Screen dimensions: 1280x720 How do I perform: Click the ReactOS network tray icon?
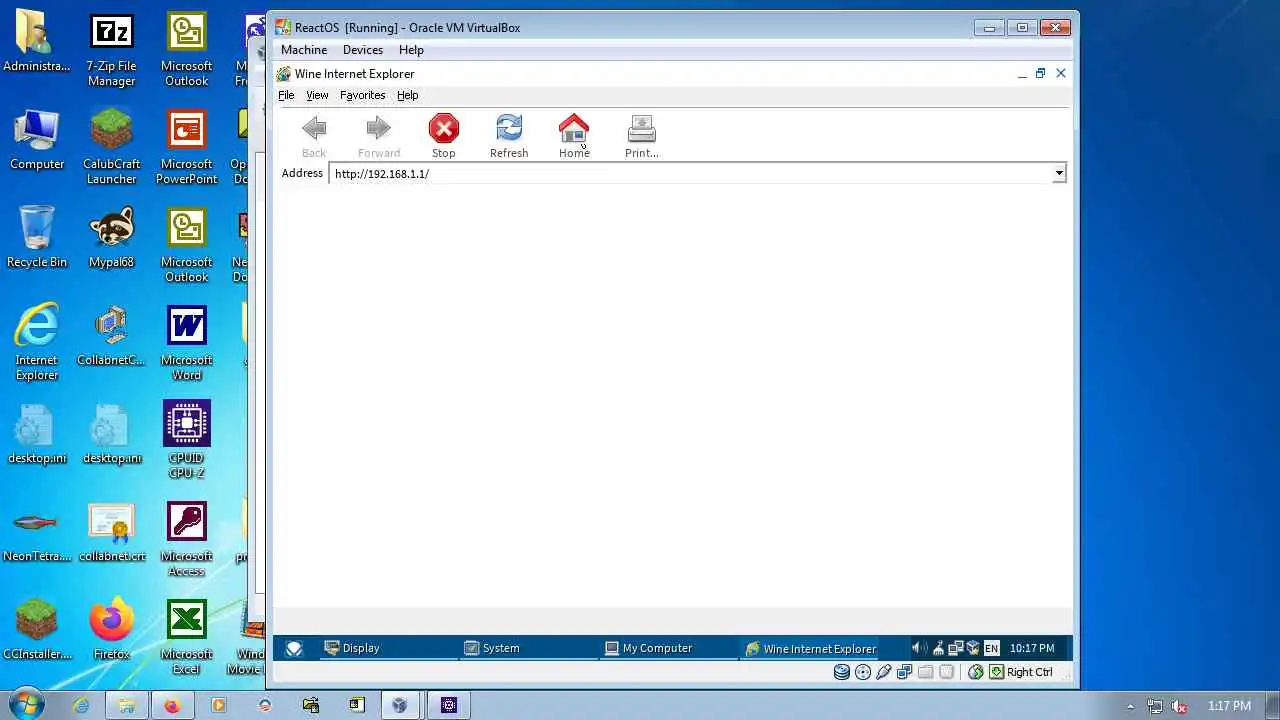(955, 648)
